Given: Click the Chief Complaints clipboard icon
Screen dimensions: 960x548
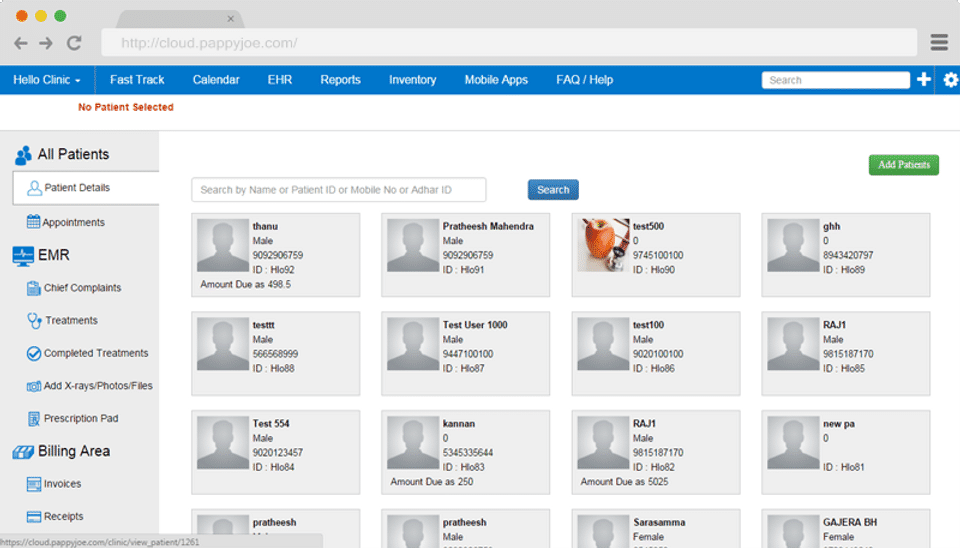Looking at the screenshot, I should [x=33, y=288].
